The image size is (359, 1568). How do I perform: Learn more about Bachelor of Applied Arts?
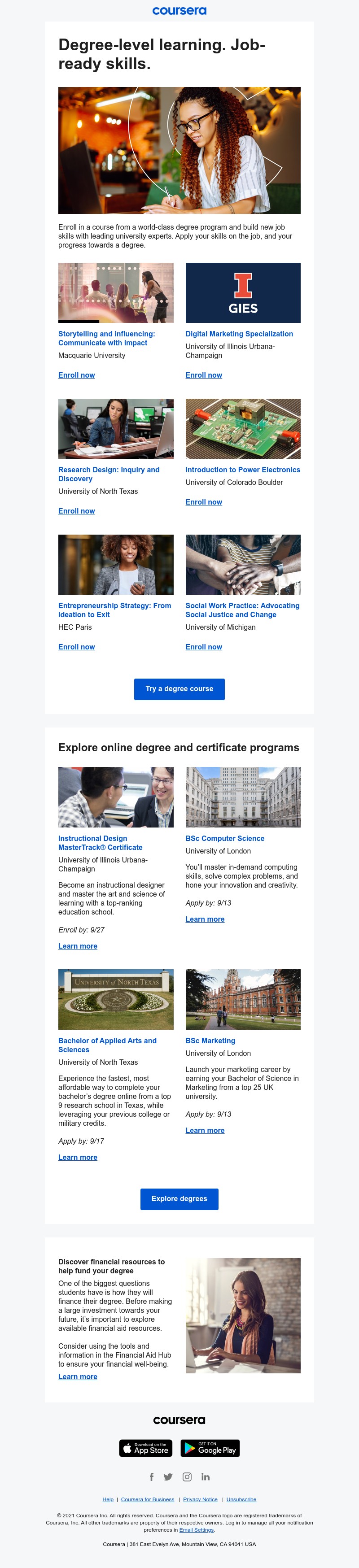click(x=78, y=1157)
